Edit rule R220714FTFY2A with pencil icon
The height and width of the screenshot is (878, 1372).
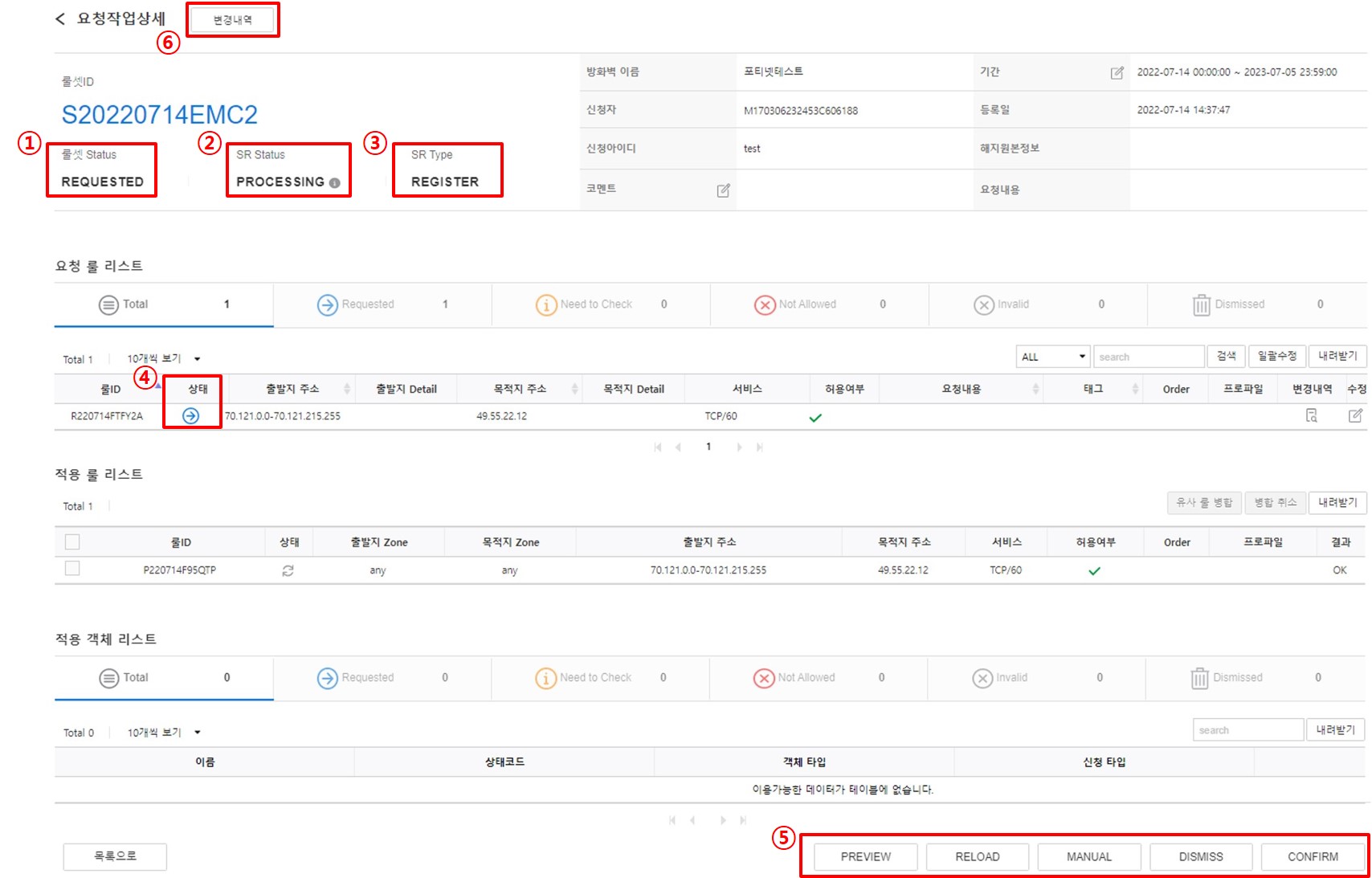(x=1355, y=415)
